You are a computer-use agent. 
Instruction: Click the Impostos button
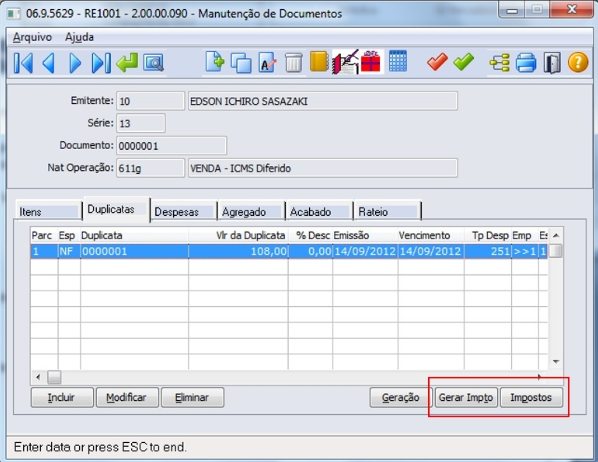(531, 398)
